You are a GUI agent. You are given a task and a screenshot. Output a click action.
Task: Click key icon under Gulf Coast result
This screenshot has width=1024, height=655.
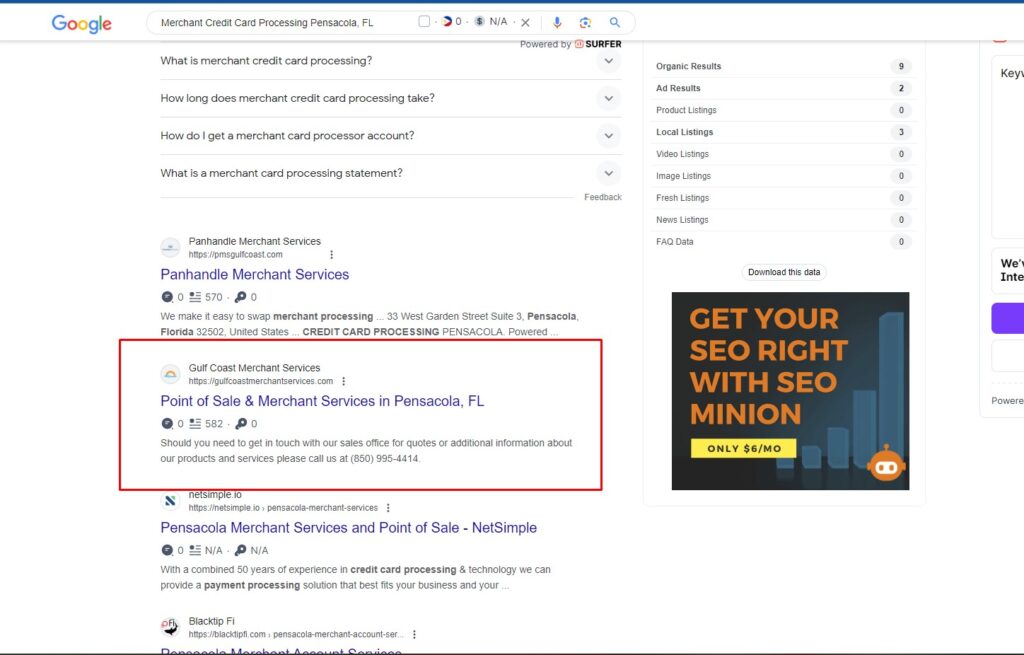pyautogui.click(x=241, y=424)
